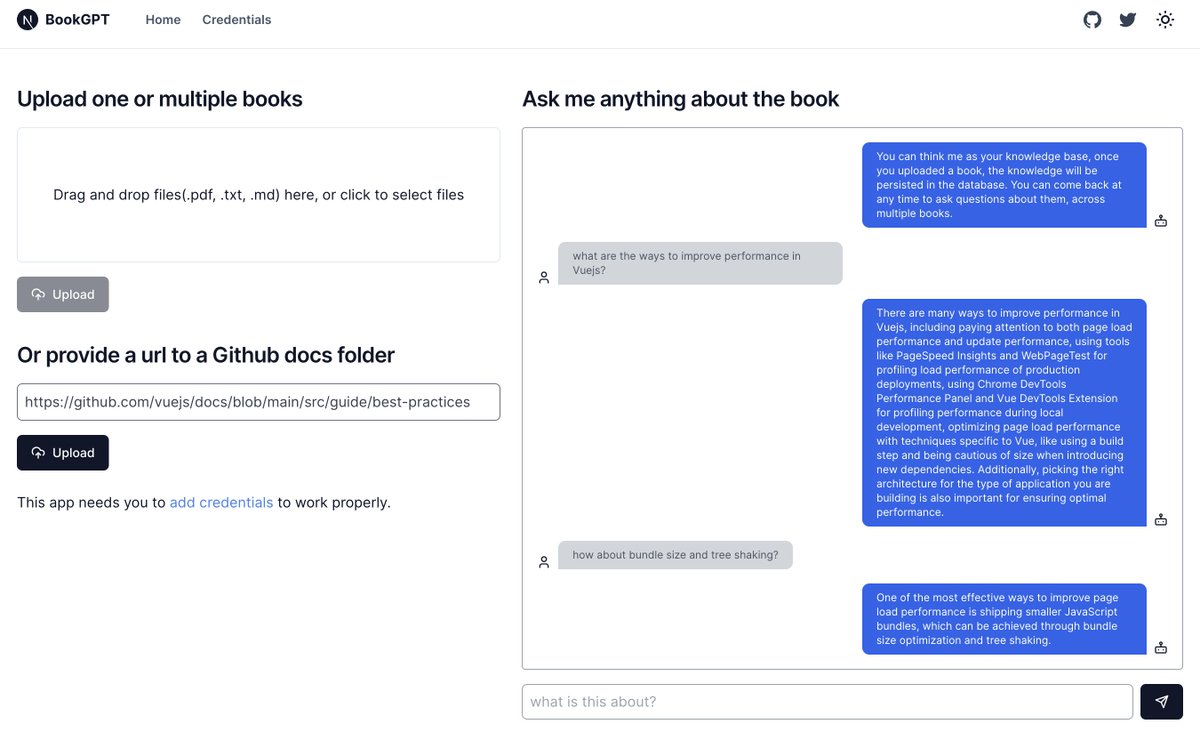The width and height of the screenshot is (1200, 740).
Task: Click user icon beside 'bundle size and tree shaking' question
Action: click(544, 562)
